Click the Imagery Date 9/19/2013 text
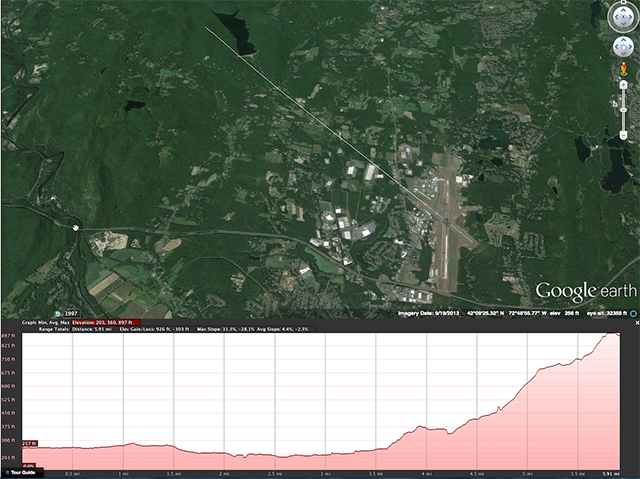This screenshot has width=640, height=479. click(429, 313)
